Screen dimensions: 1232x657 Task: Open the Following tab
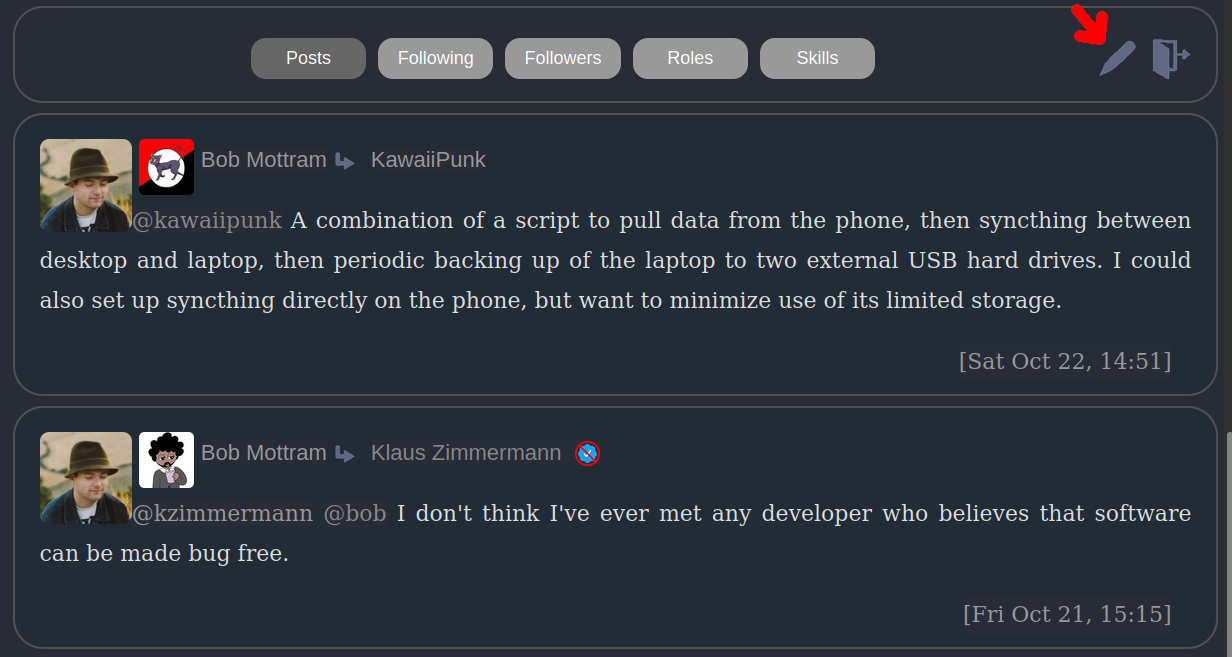[435, 58]
